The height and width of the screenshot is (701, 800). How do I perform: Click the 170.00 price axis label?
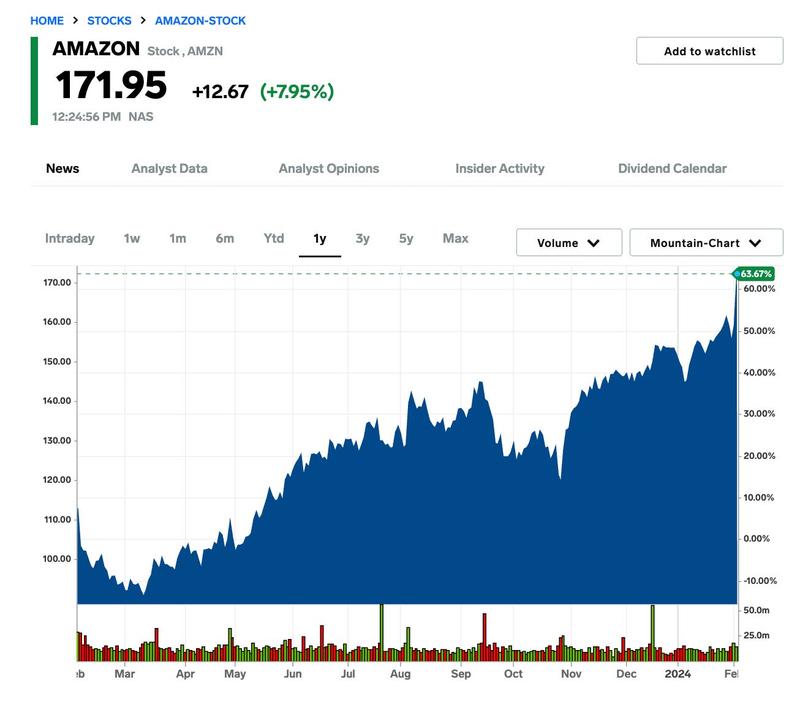tap(57, 282)
